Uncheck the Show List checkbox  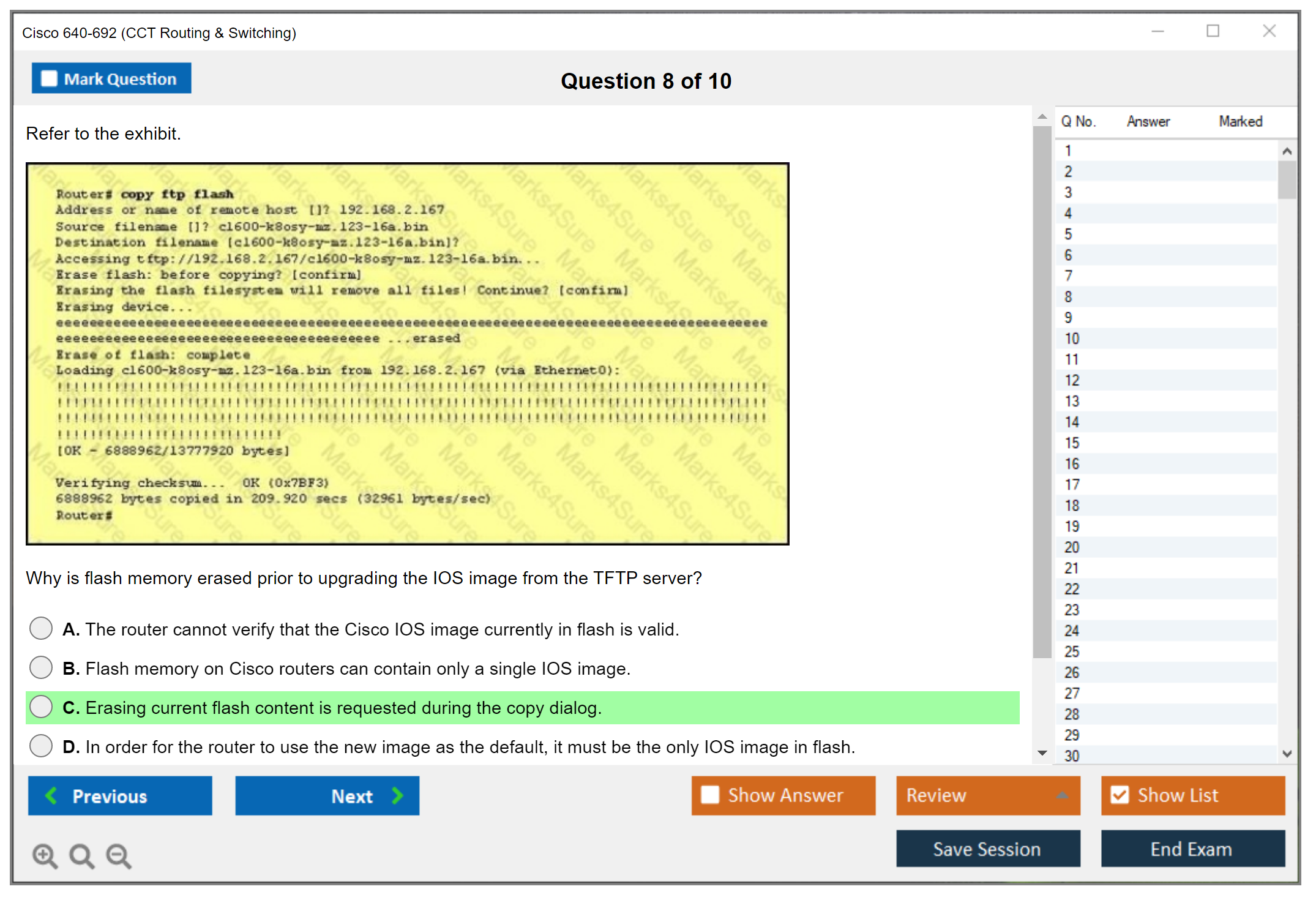(1120, 795)
